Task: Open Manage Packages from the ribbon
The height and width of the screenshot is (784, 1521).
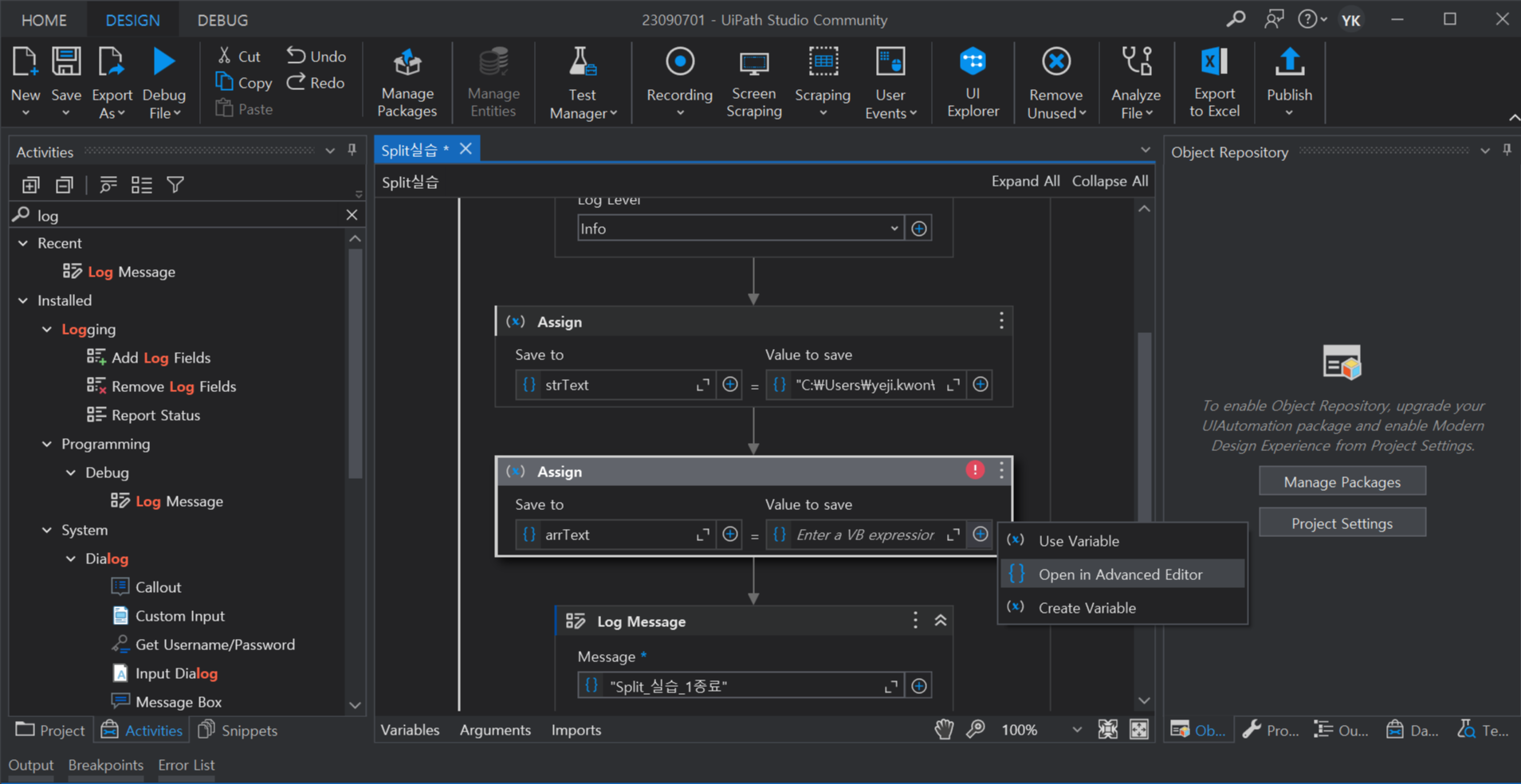Action: tap(407, 81)
